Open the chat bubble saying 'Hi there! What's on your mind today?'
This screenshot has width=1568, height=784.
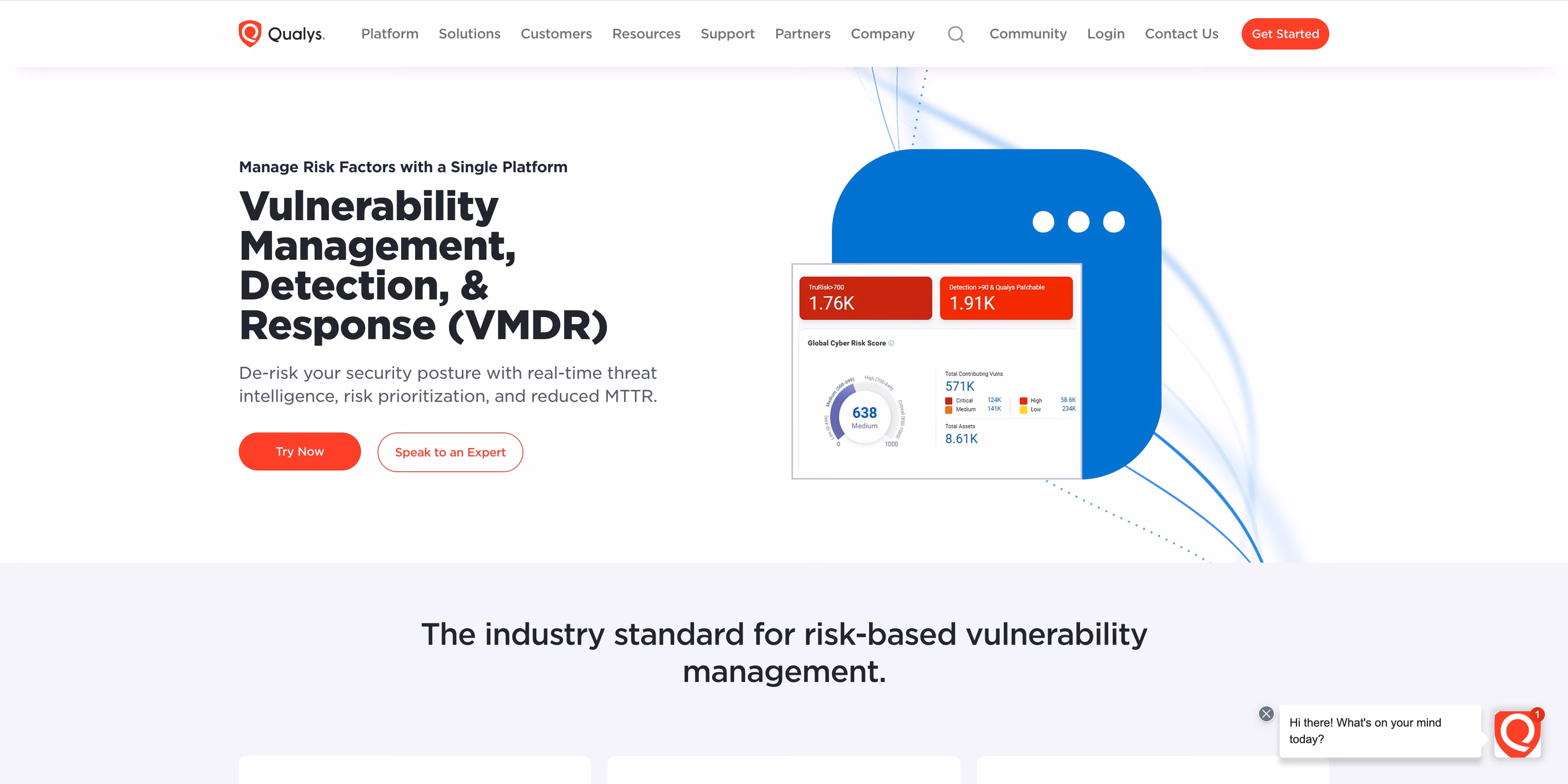click(1380, 731)
